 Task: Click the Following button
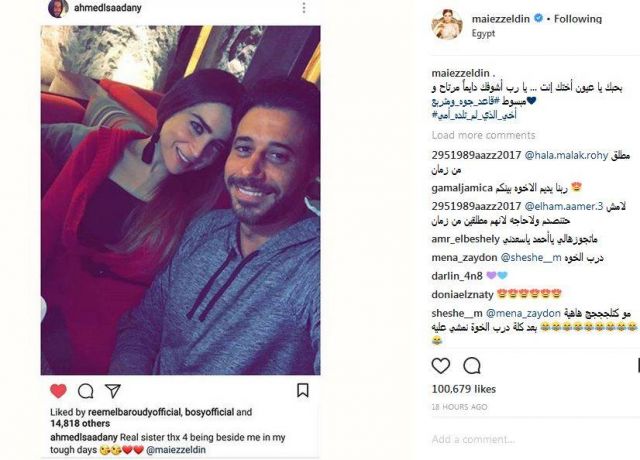coord(578,19)
